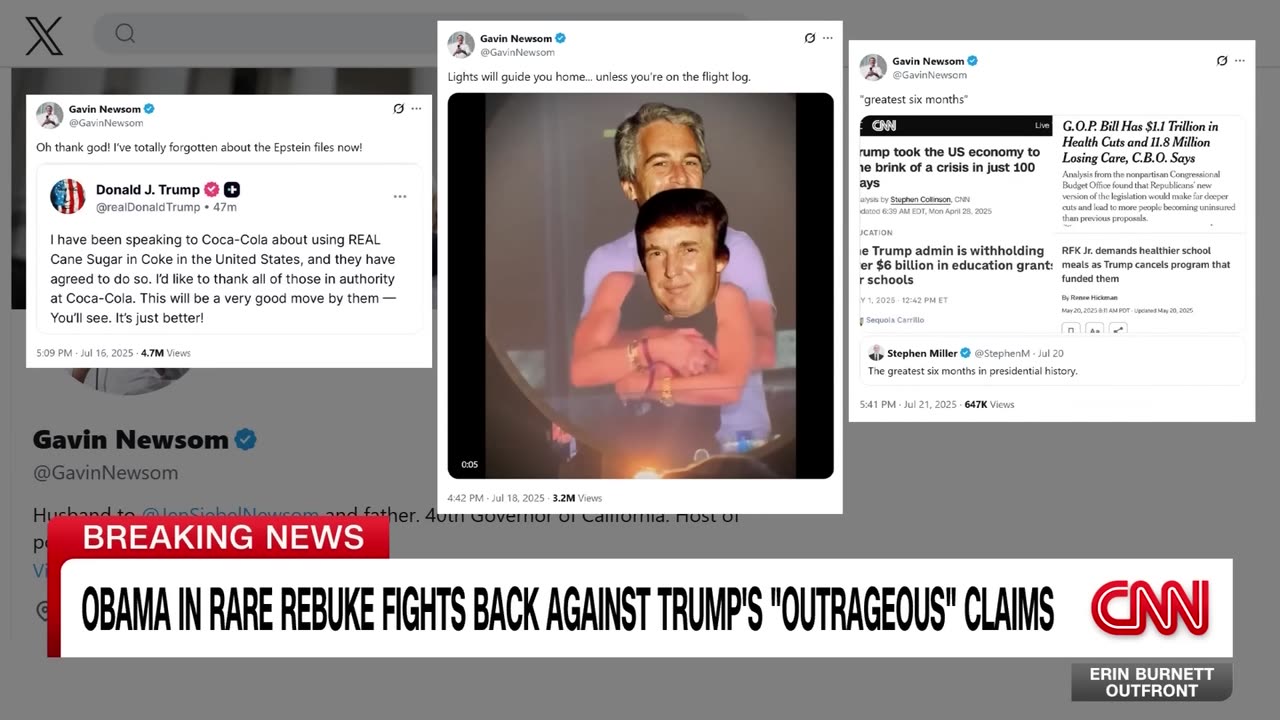1280x720 pixels.
Task: Click the search input field at the top
Action: [x=420, y=34]
